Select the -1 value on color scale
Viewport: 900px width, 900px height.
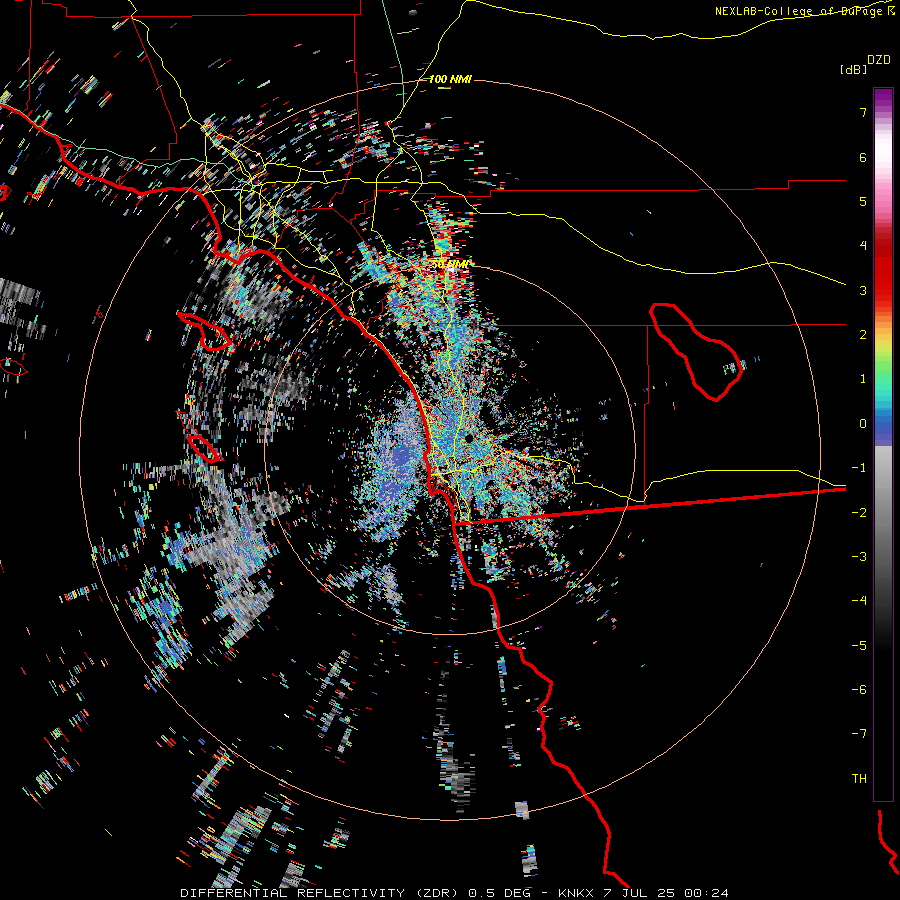click(x=859, y=468)
